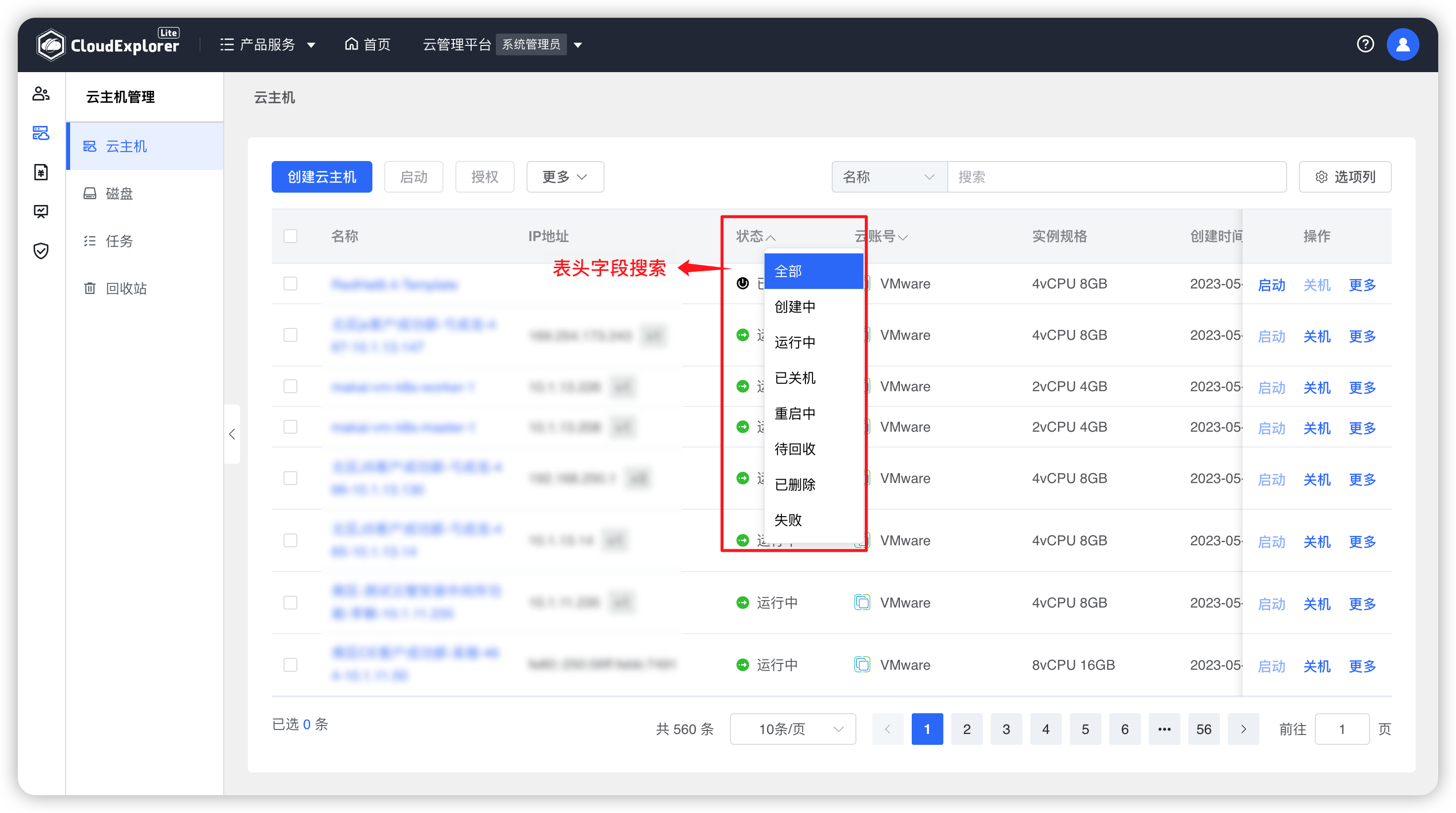
Task: Check the second row's checkbox
Action: tap(290, 335)
